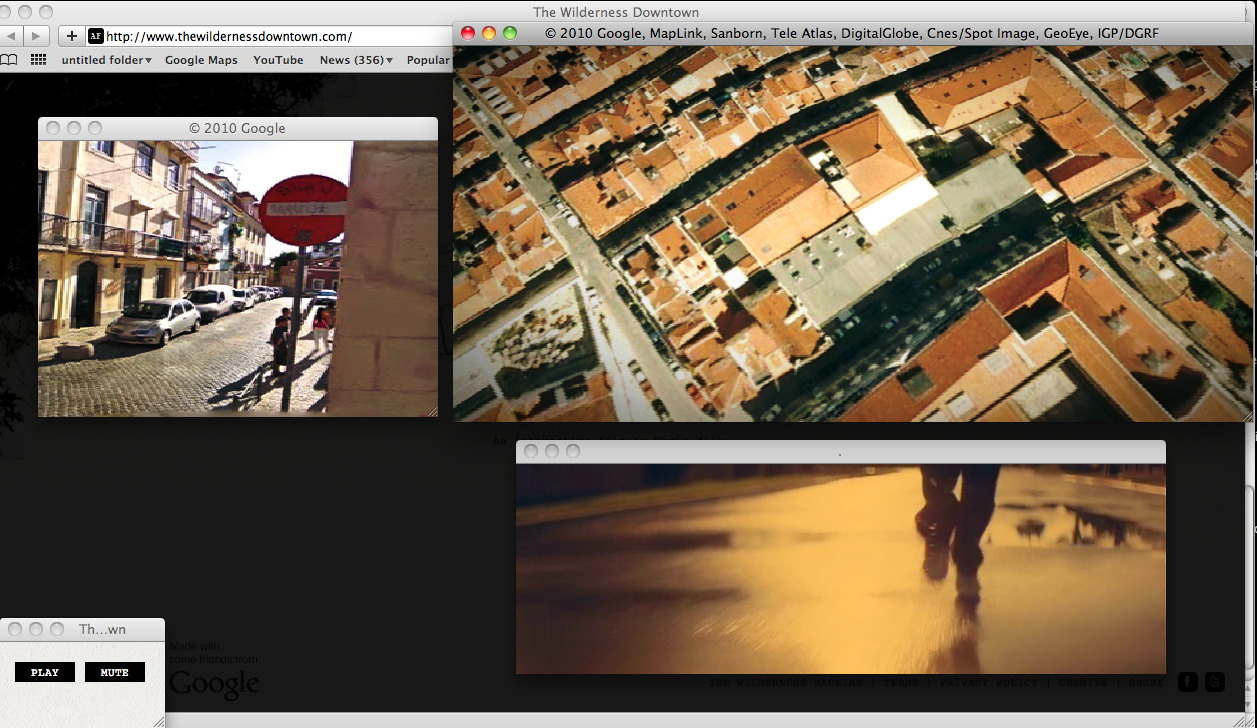The width and height of the screenshot is (1257, 728).
Task: Click 'Made with some friends from' text
Action: (213, 652)
